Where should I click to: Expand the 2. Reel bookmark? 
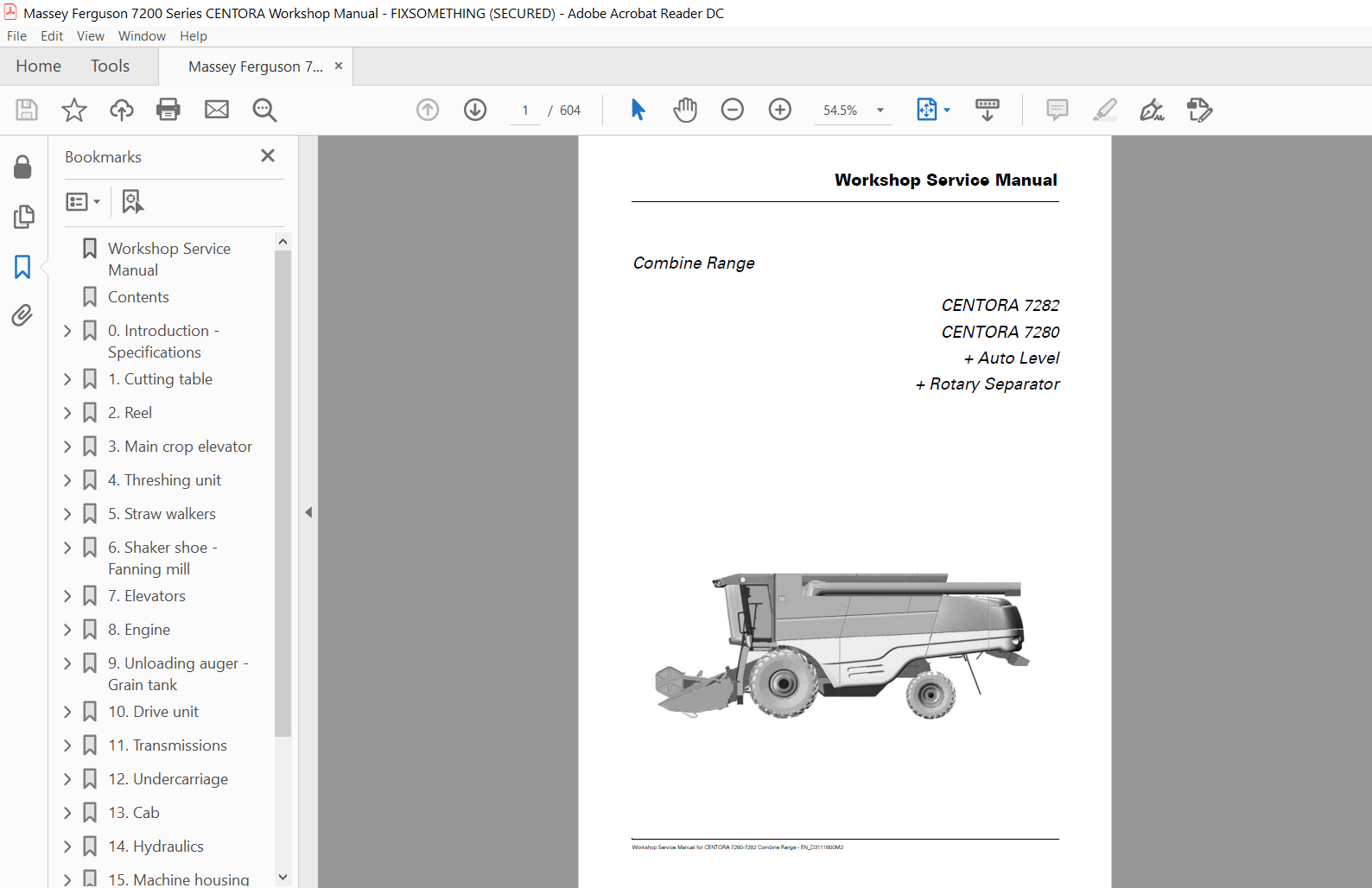[67, 413]
